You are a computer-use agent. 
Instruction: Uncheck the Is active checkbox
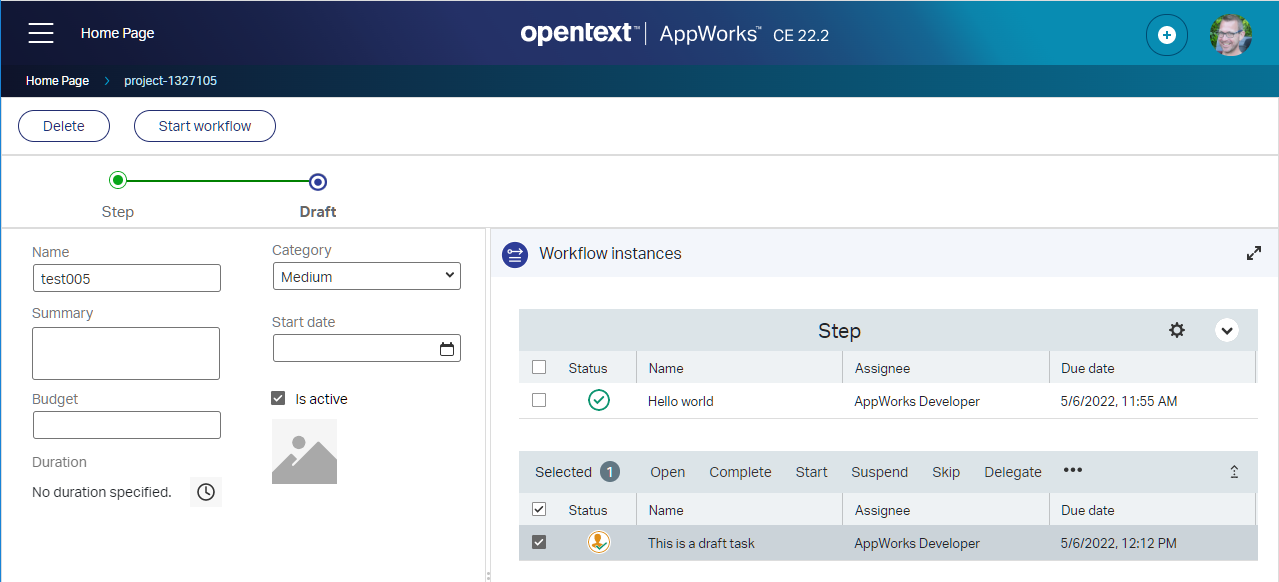coord(279,399)
